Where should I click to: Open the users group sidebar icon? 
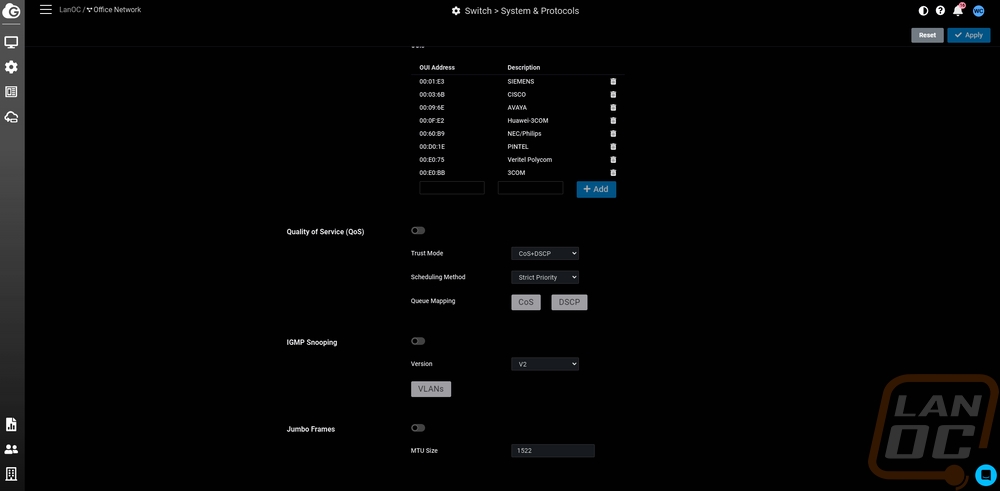[11, 449]
